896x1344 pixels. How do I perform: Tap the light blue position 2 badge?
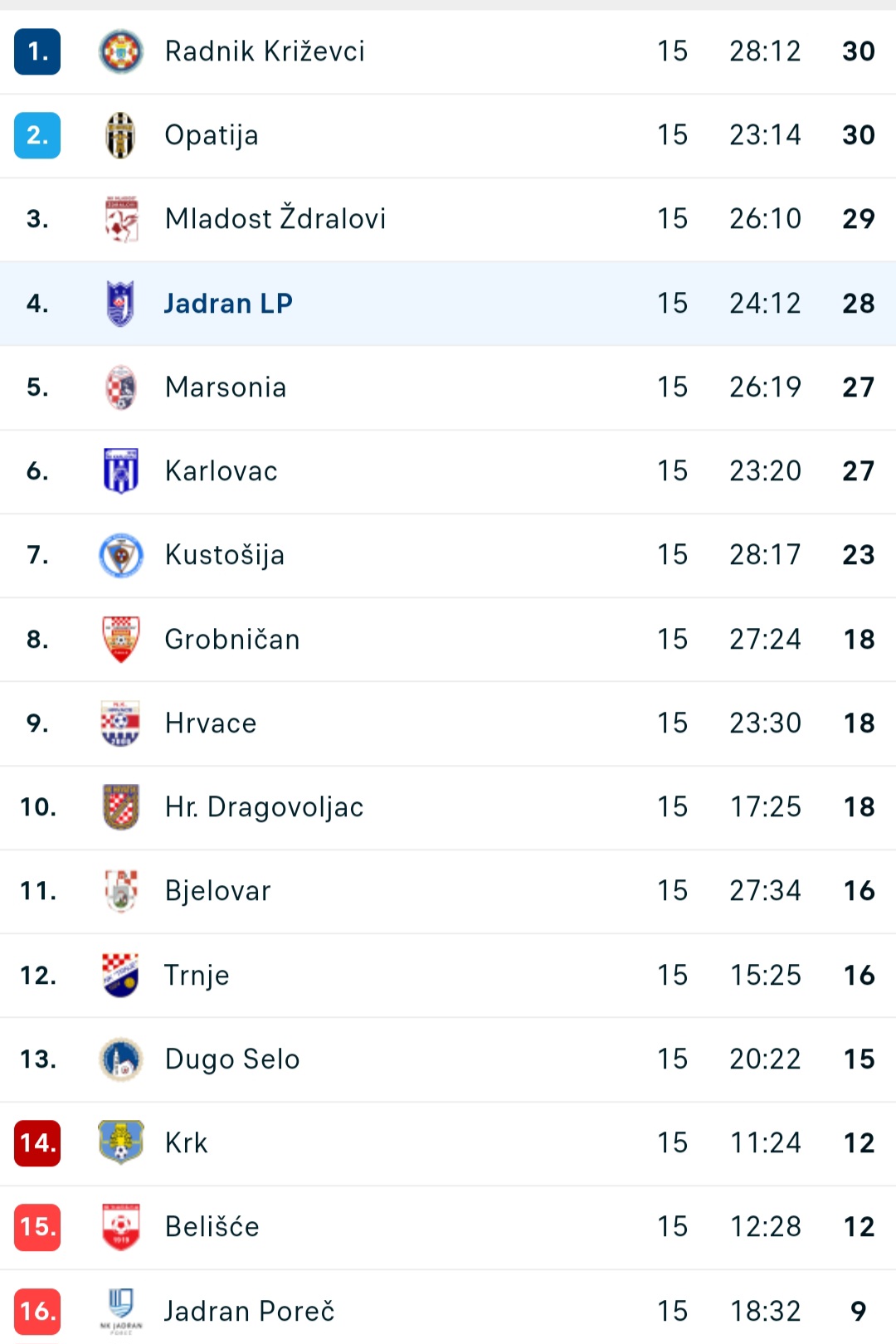(37, 135)
